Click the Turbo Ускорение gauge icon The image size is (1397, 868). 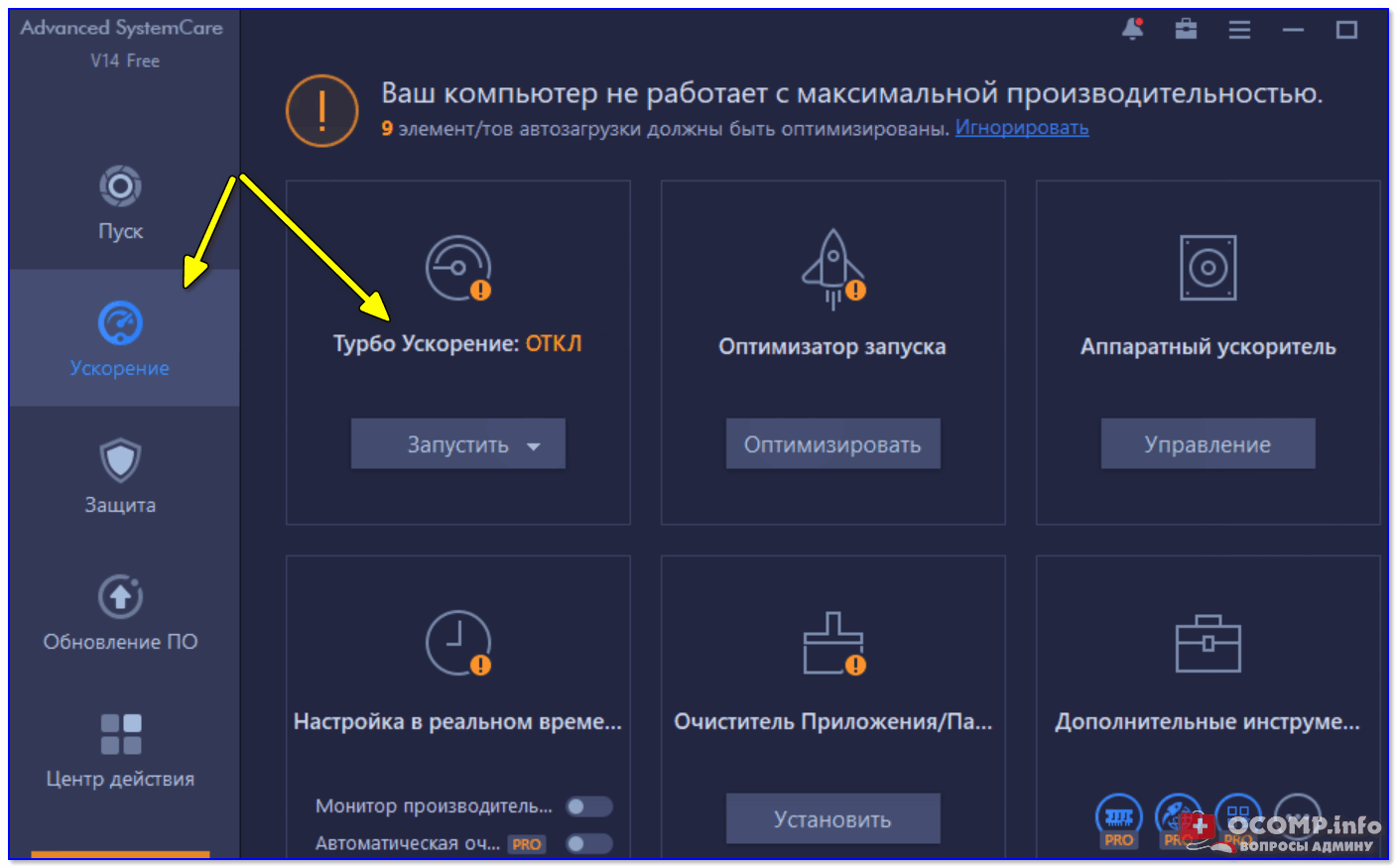pyautogui.click(x=457, y=268)
